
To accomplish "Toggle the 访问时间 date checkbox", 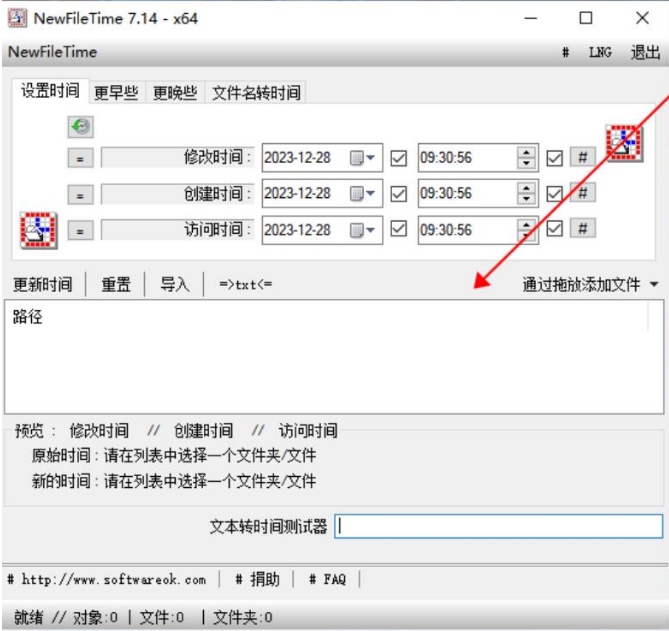I will click(398, 229).
